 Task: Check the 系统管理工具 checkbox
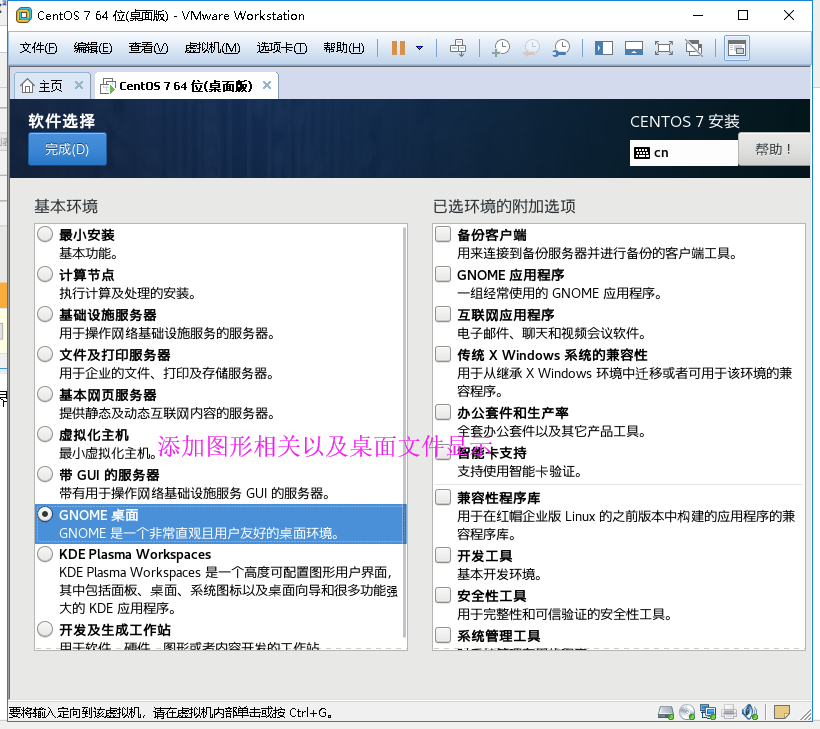pyautogui.click(x=443, y=635)
